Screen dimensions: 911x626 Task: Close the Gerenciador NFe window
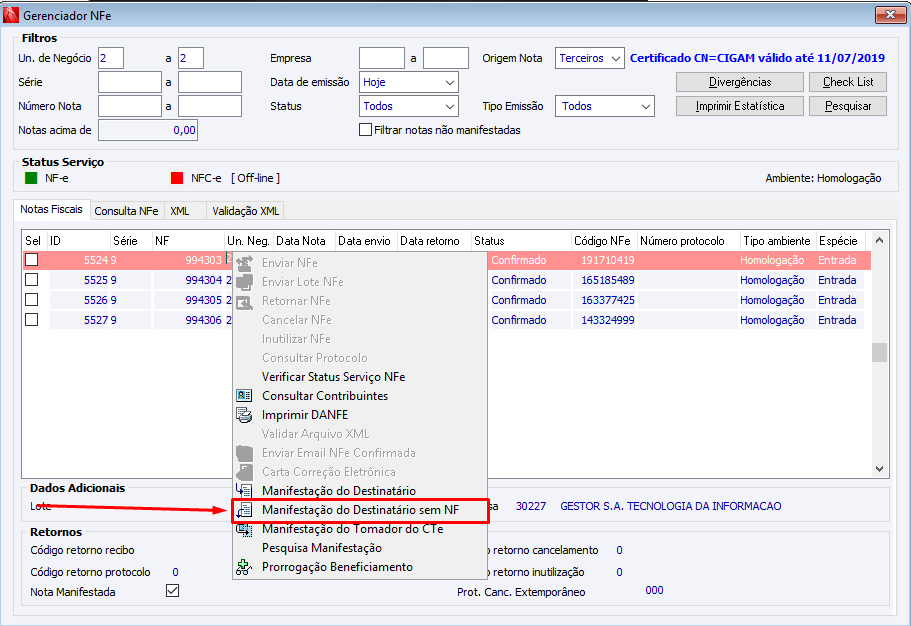click(x=890, y=15)
